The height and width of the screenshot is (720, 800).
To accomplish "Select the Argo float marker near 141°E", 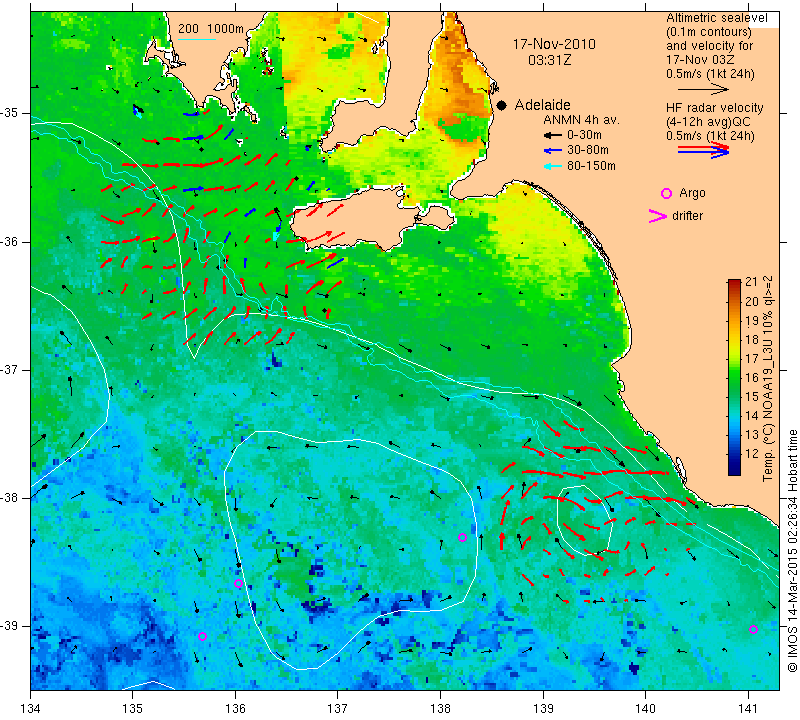I will [x=753, y=629].
